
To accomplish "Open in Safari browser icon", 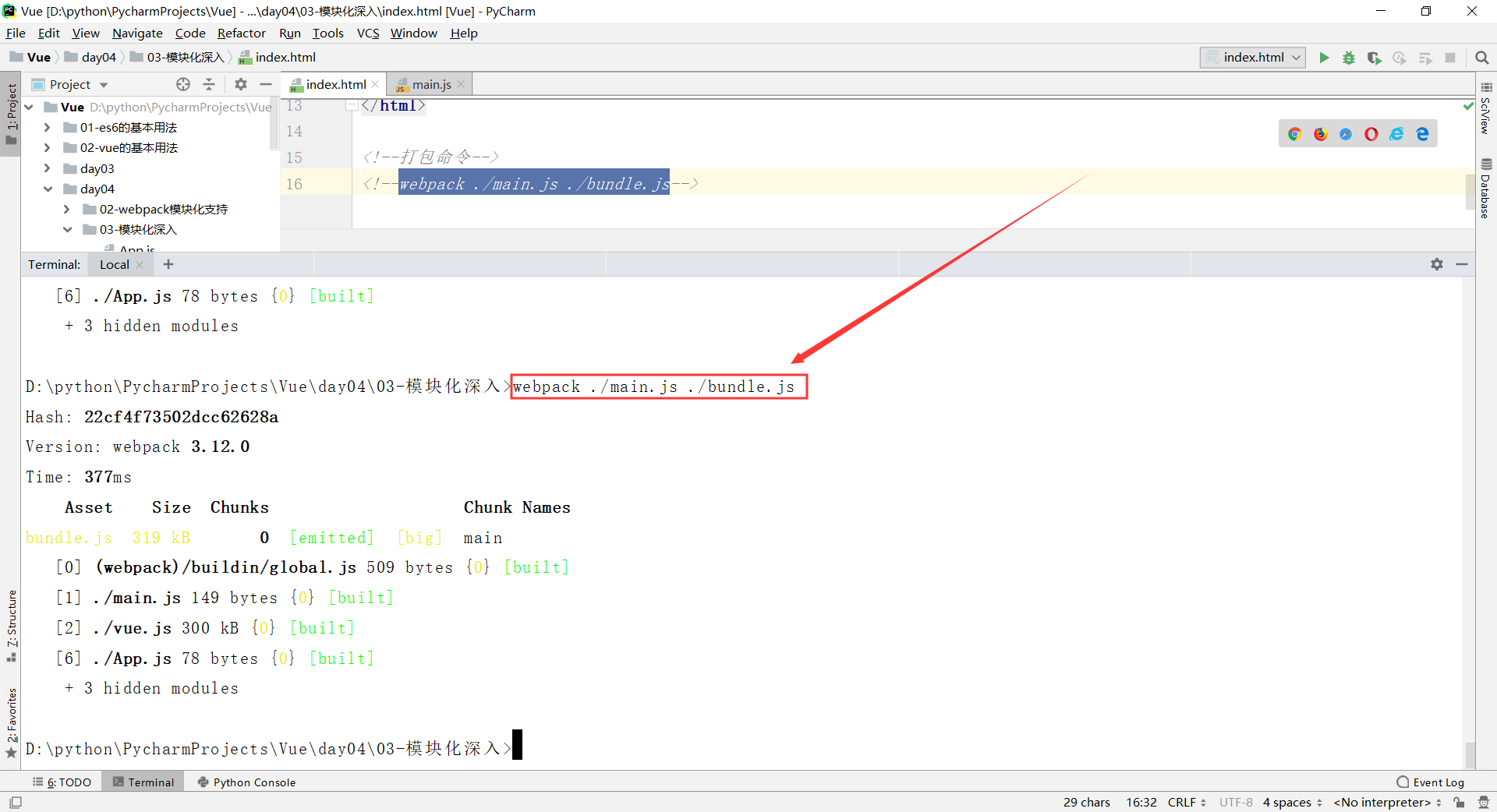I will click(1346, 134).
